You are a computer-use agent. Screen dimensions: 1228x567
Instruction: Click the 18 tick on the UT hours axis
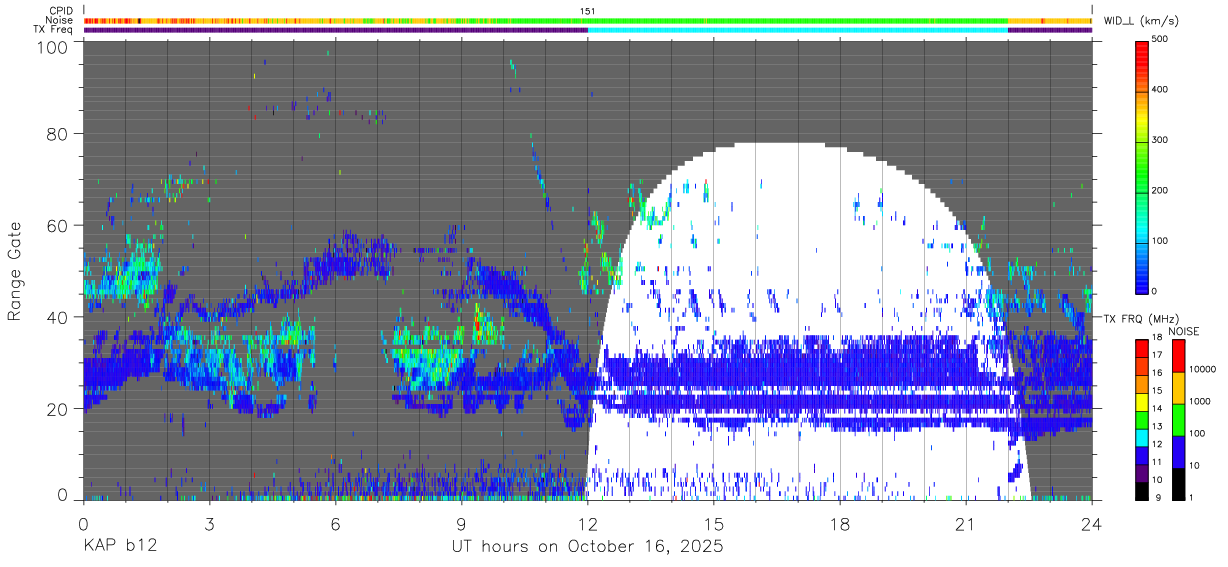point(840,523)
